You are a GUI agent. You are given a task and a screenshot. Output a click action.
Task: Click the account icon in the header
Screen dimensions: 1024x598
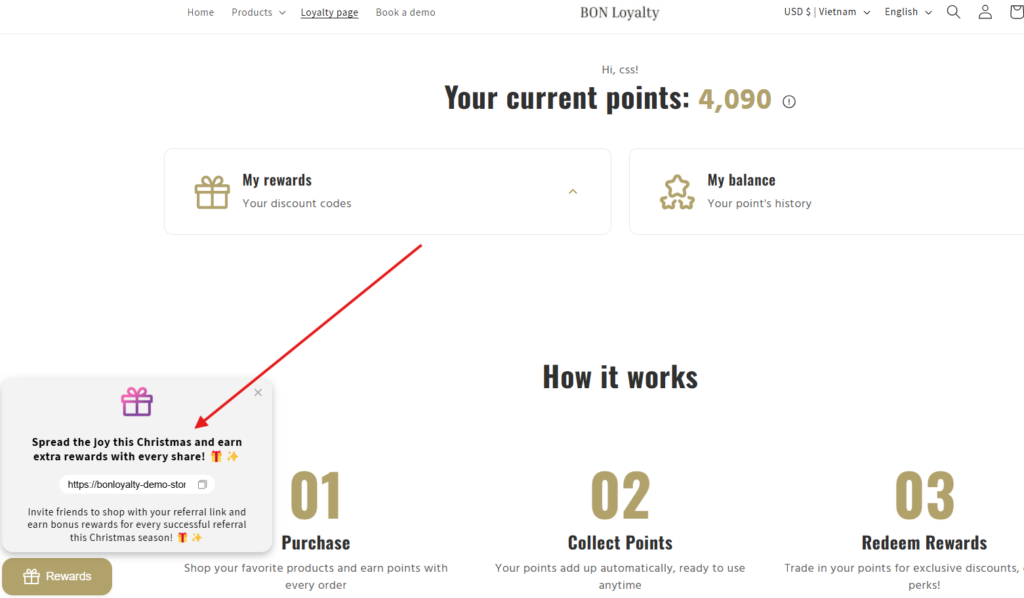click(985, 11)
